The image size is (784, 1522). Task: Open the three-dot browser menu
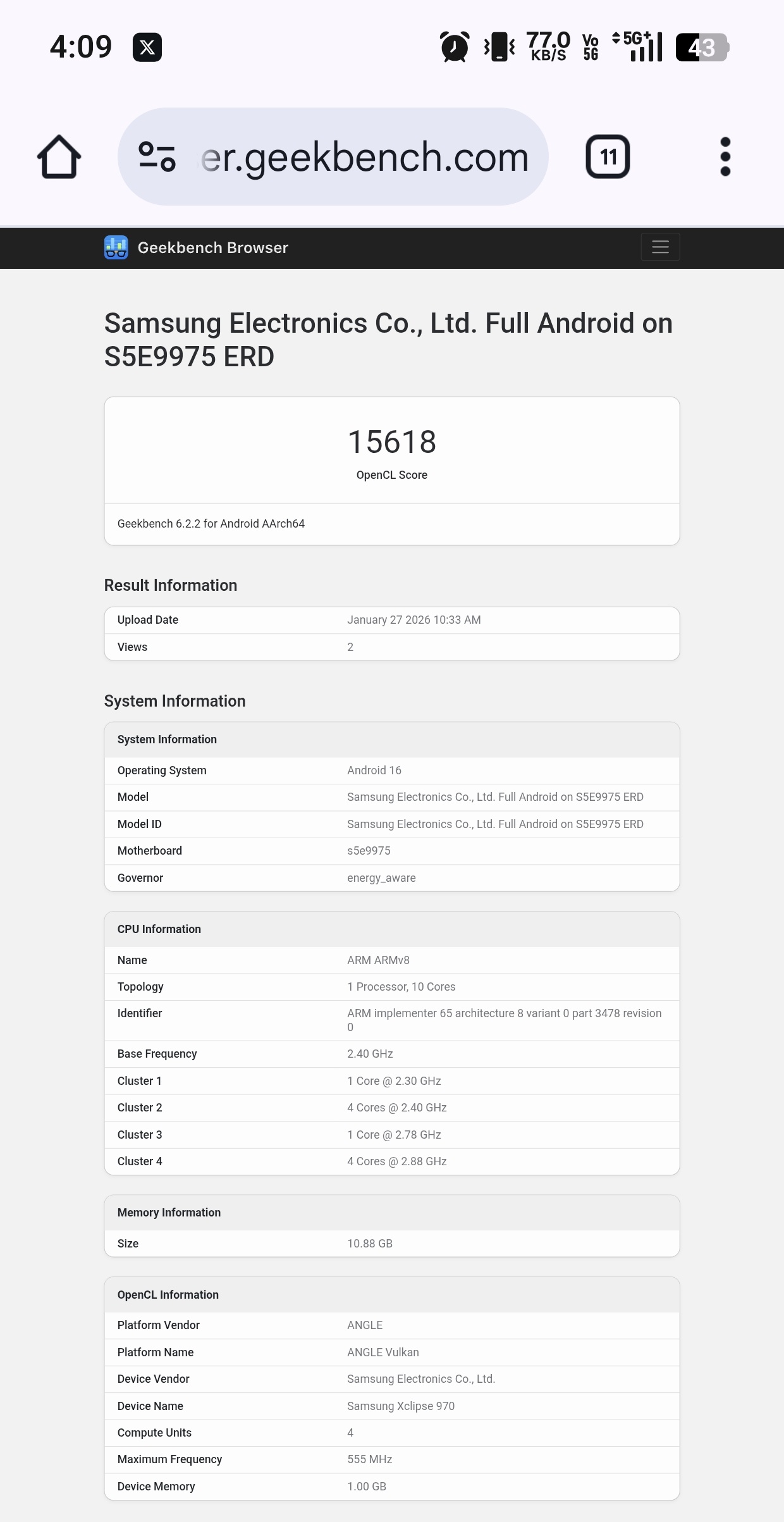click(725, 157)
